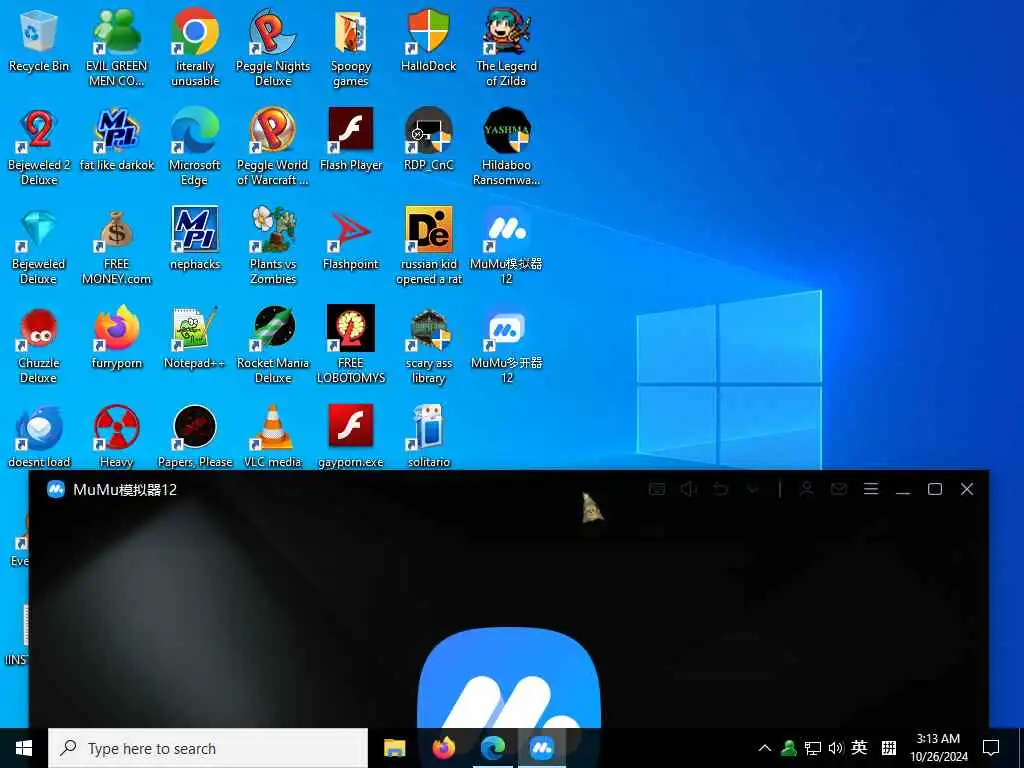Screen dimensions: 1024x768
Task: Open the Action Center notifications icon
Action: point(991,748)
